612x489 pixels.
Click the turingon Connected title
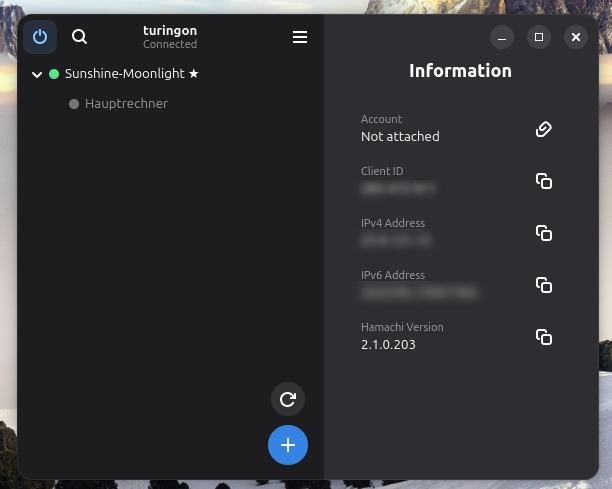pyautogui.click(x=170, y=37)
